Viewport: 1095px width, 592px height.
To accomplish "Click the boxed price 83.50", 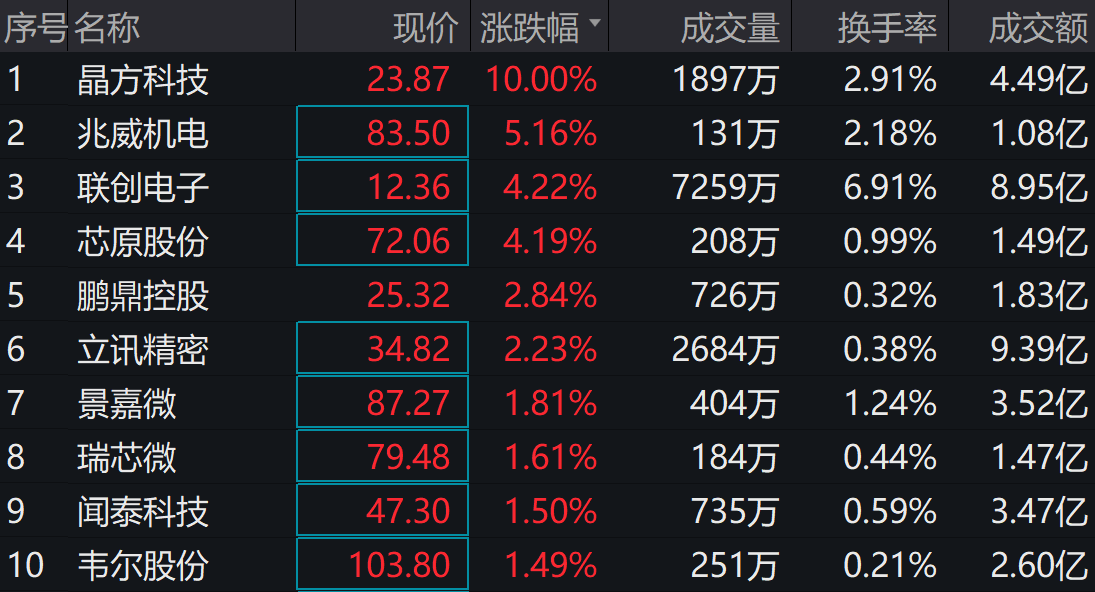I will coord(408,133).
